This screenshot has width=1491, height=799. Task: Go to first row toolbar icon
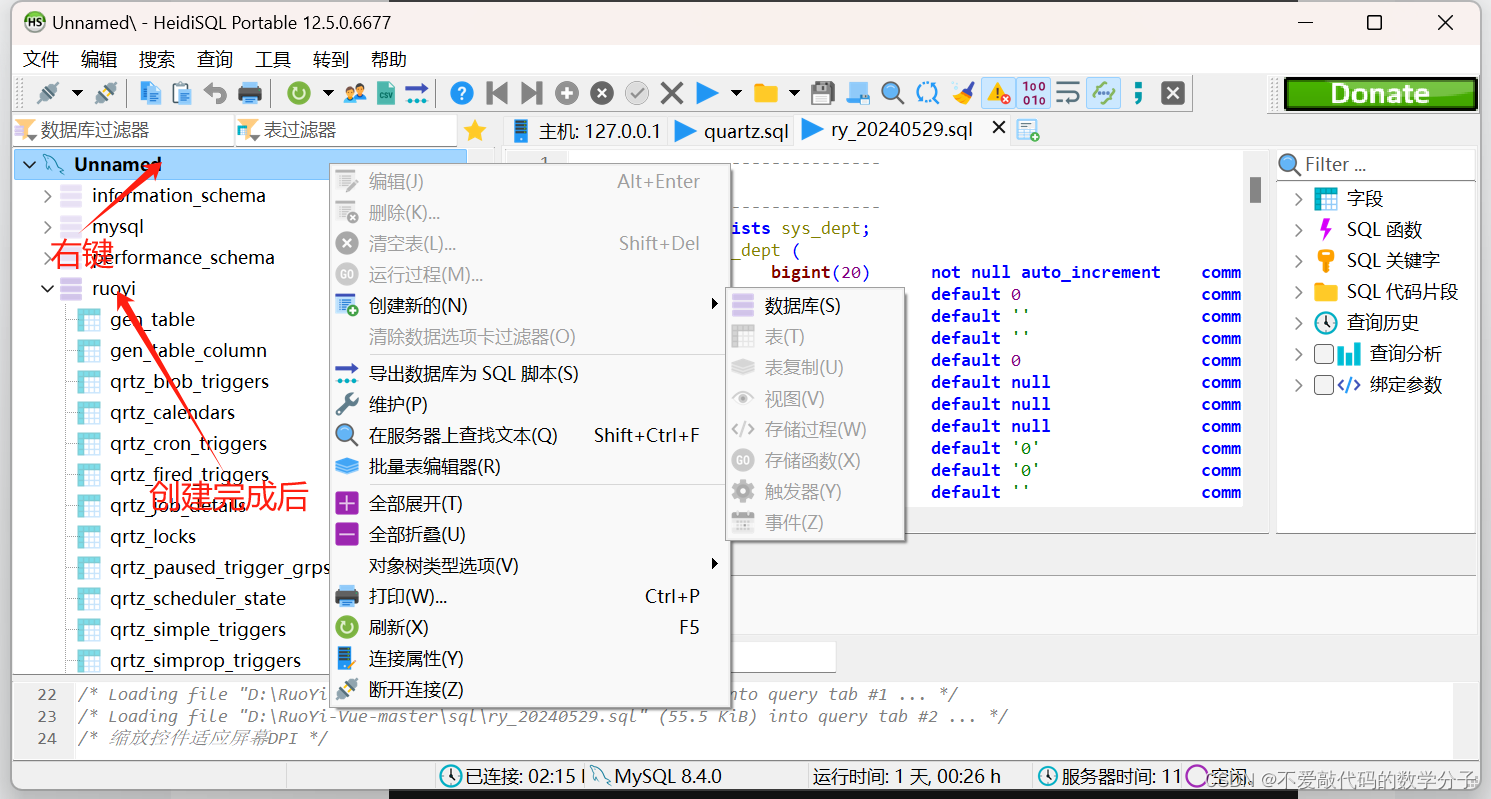(496, 93)
